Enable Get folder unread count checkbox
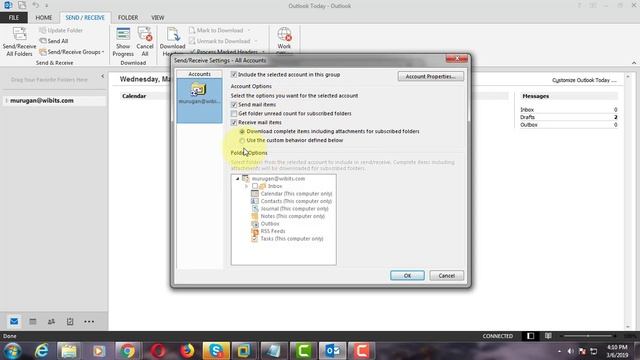The height and width of the screenshot is (360, 640). [234, 113]
